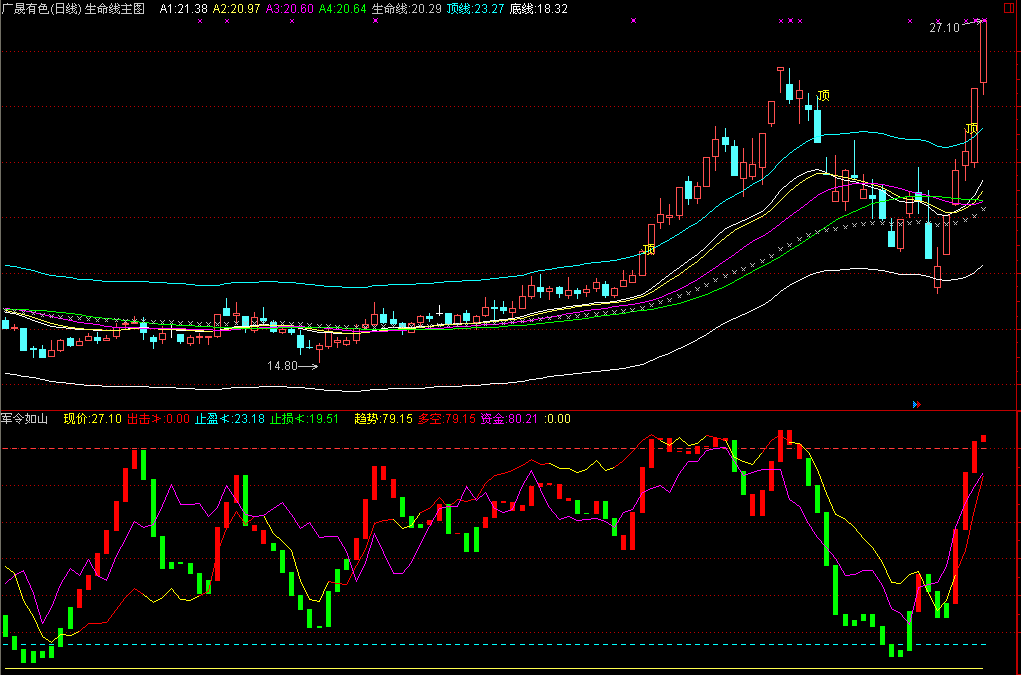Click the cyan 顶线:23.27 readout
The image size is (1021, 675).
(x=475, y=8)
